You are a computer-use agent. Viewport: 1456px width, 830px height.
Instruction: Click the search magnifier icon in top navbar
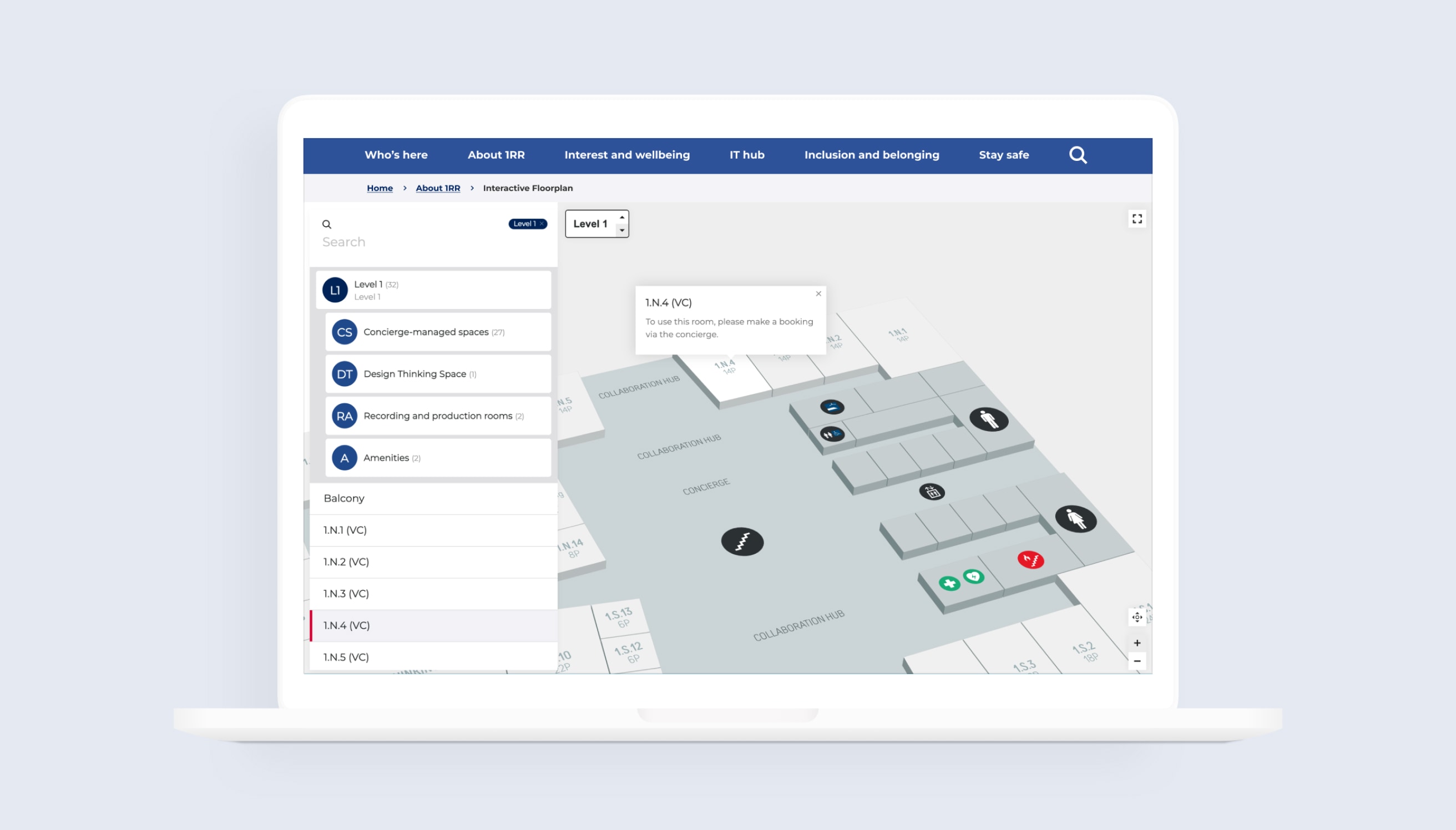point(1078,155)
